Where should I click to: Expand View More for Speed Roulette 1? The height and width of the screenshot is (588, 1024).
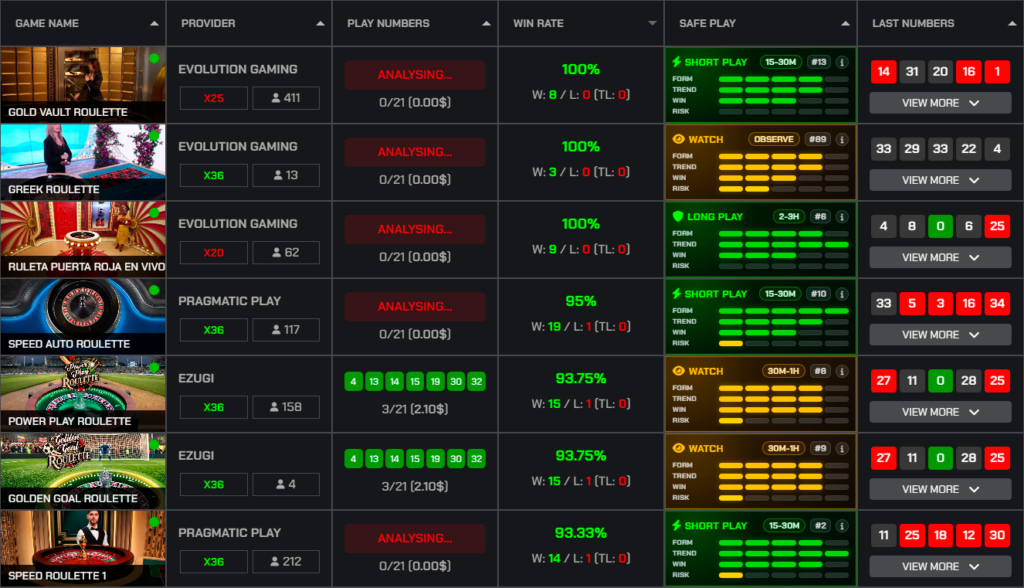pos(940,566)
